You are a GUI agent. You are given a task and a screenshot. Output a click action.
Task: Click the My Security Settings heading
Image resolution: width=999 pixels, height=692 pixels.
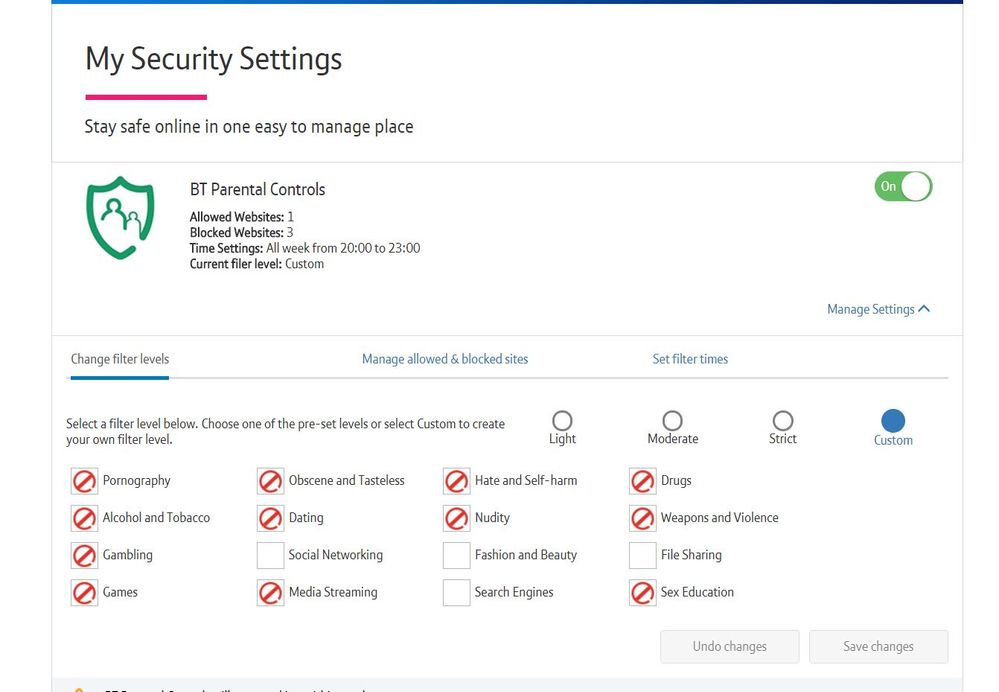[x=213, y=59]
